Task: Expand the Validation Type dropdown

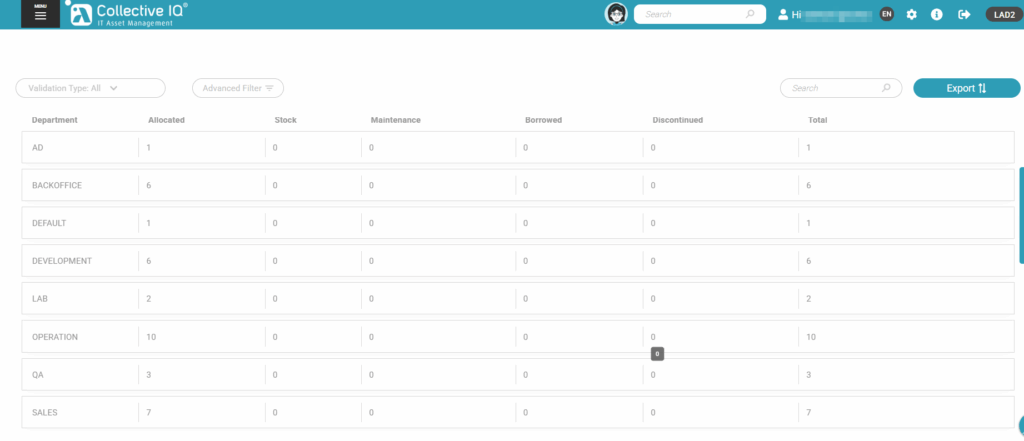Action: point(90,88)
